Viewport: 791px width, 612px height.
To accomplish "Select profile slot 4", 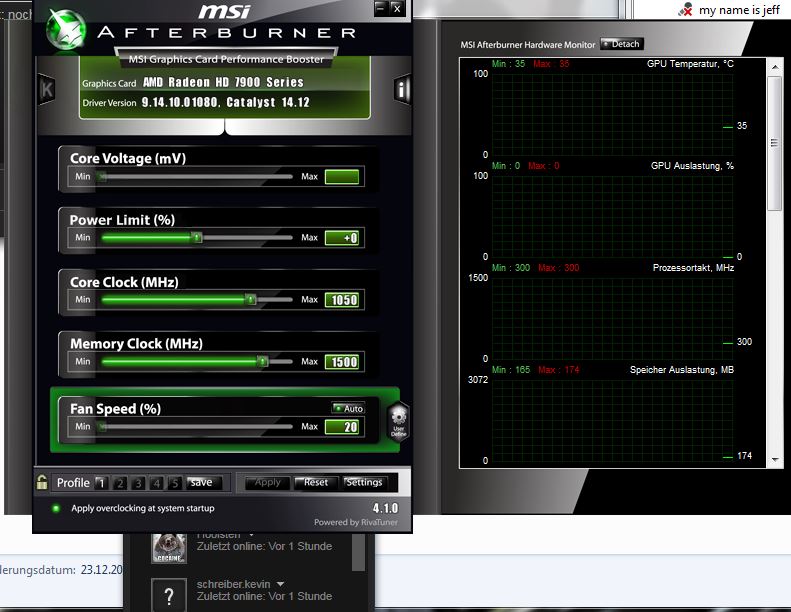I will 156,483.
